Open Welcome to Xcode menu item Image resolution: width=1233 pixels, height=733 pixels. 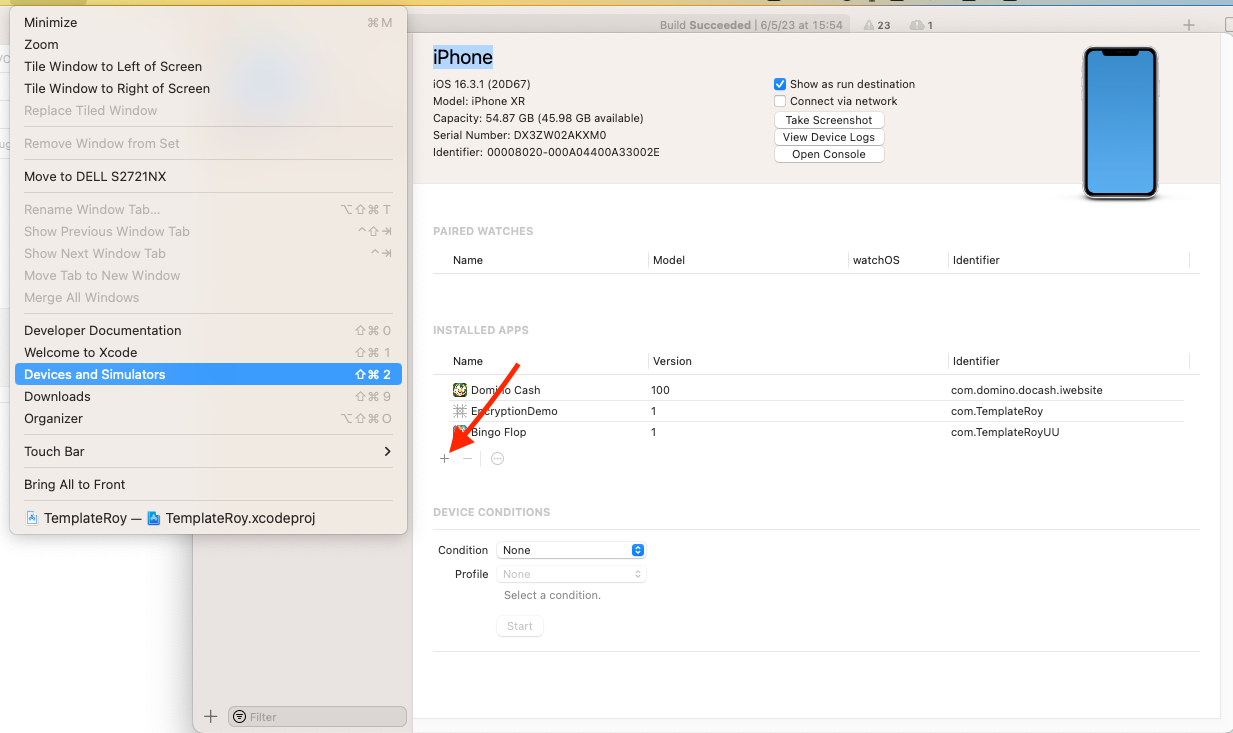click(x=208, y=352)
